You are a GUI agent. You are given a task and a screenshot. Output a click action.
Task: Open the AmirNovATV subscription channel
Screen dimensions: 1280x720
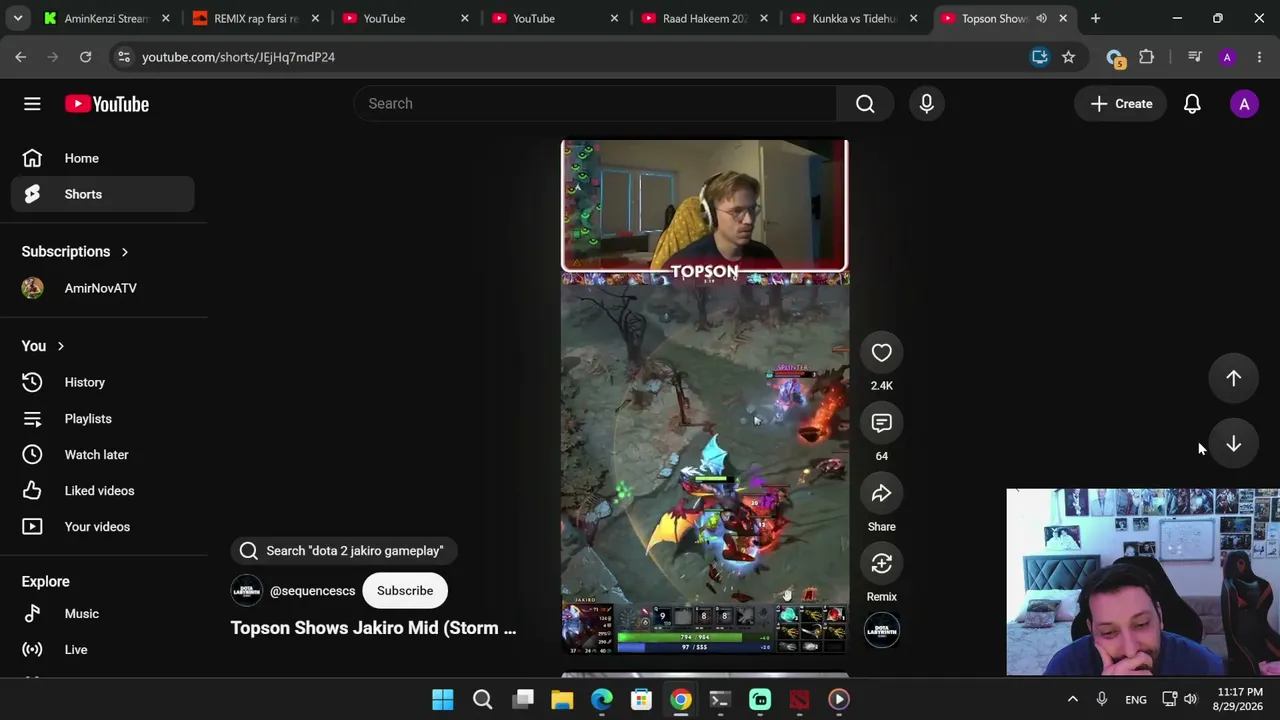(x=103, y=288)
